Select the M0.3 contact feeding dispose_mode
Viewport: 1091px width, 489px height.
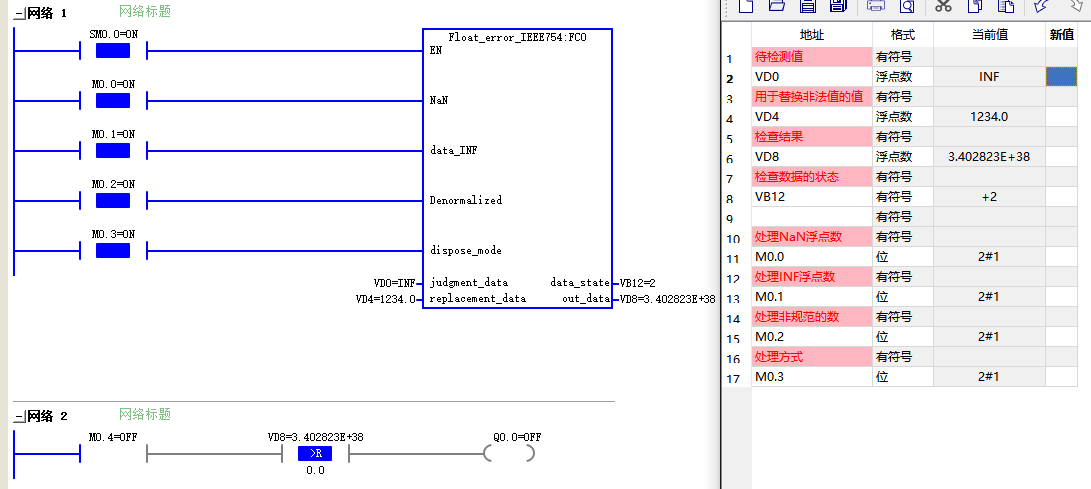[x=113, y=250]
